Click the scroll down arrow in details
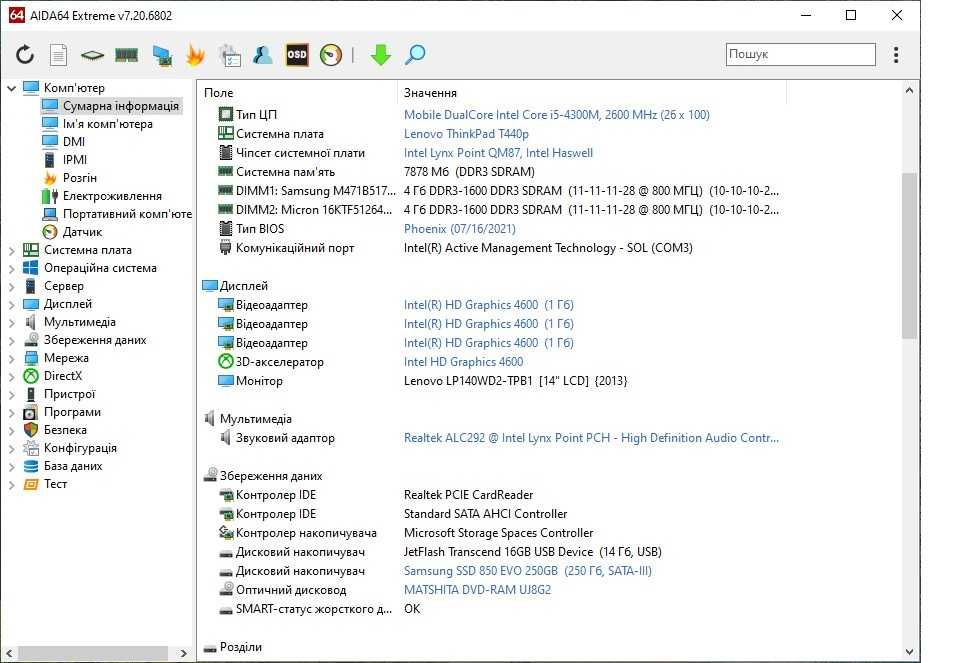The width and height of the screenshot is (960, 663). coord(909,651)
